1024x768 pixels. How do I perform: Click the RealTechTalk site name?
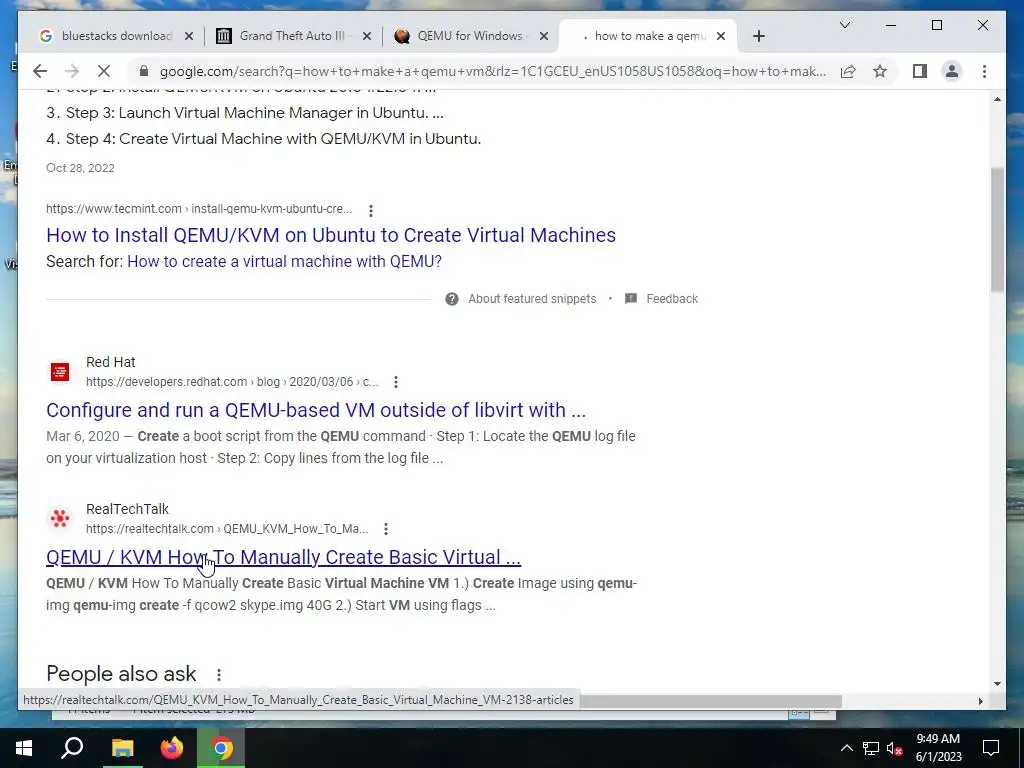point(127,509)
